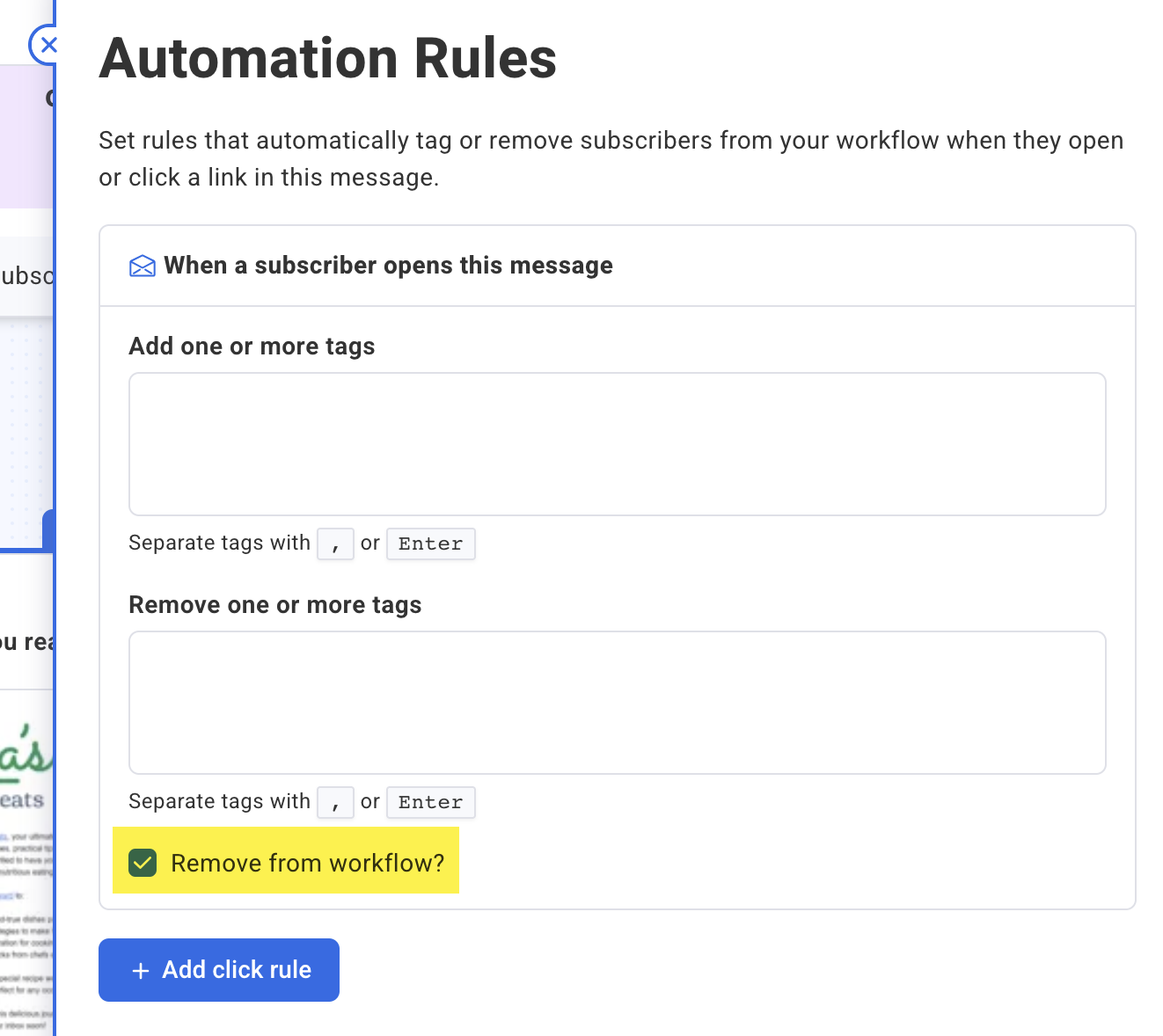Screen dimensions: 1163x1036
Task: Click the When a subscriber opens this message header
Action: point(387,265)
